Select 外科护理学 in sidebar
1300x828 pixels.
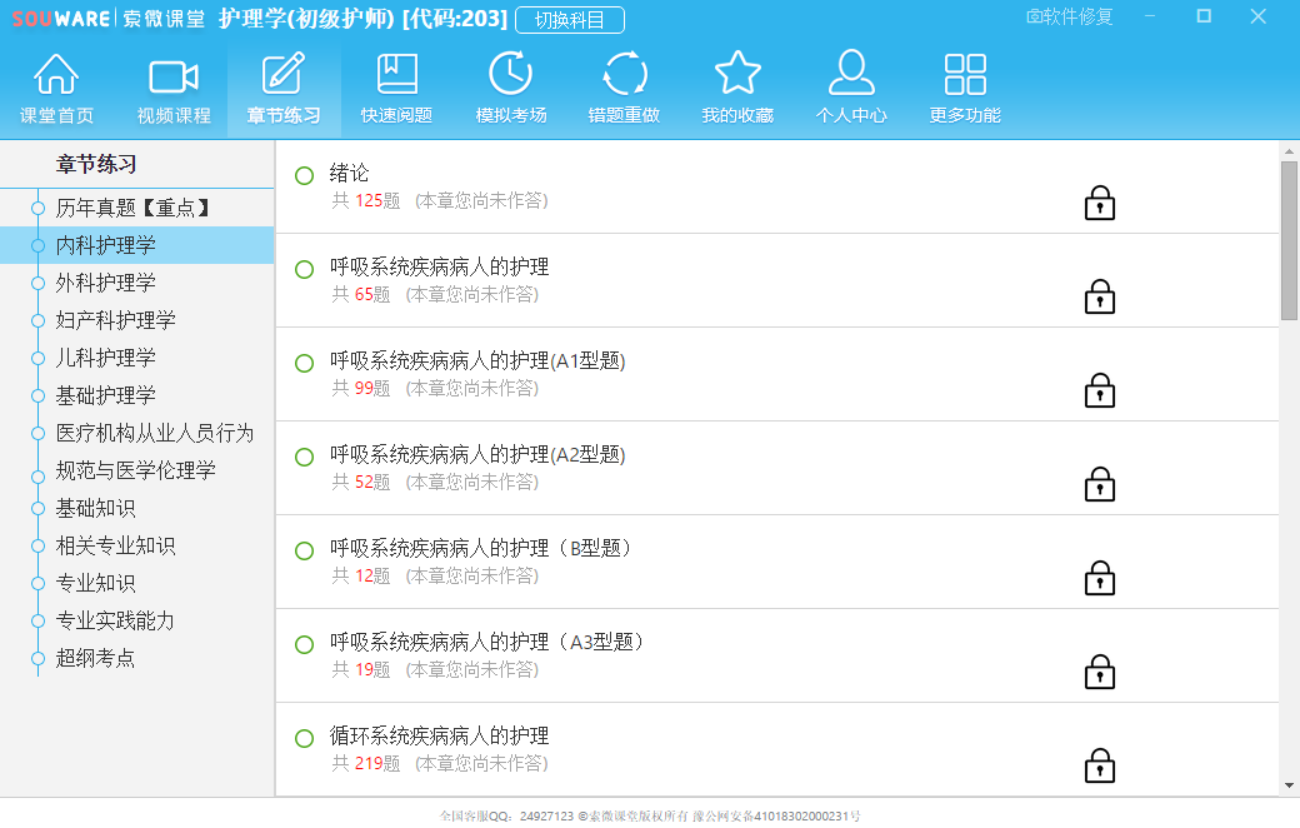tap(137, 283)
